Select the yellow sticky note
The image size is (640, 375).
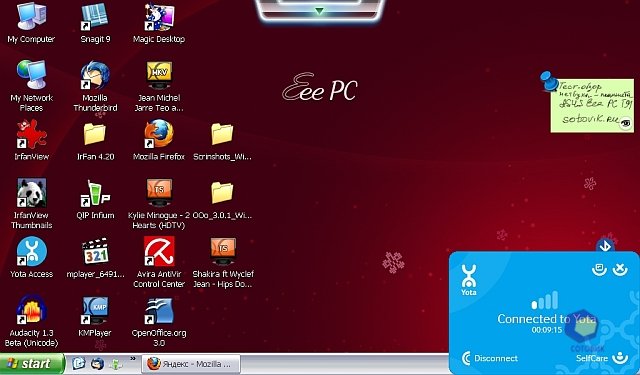tap(592, 106)
